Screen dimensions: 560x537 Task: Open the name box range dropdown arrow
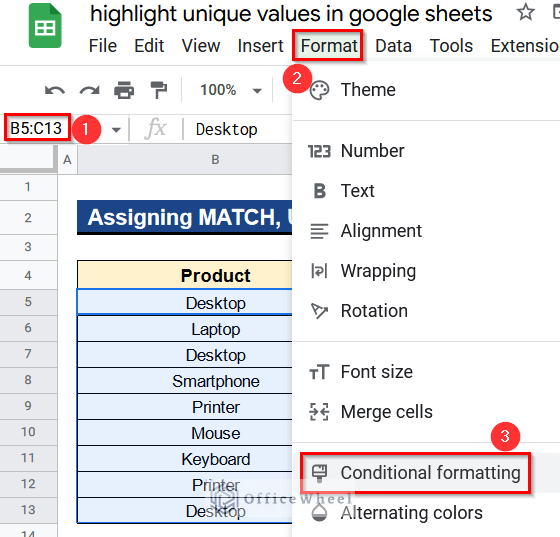tap(116, 129)
